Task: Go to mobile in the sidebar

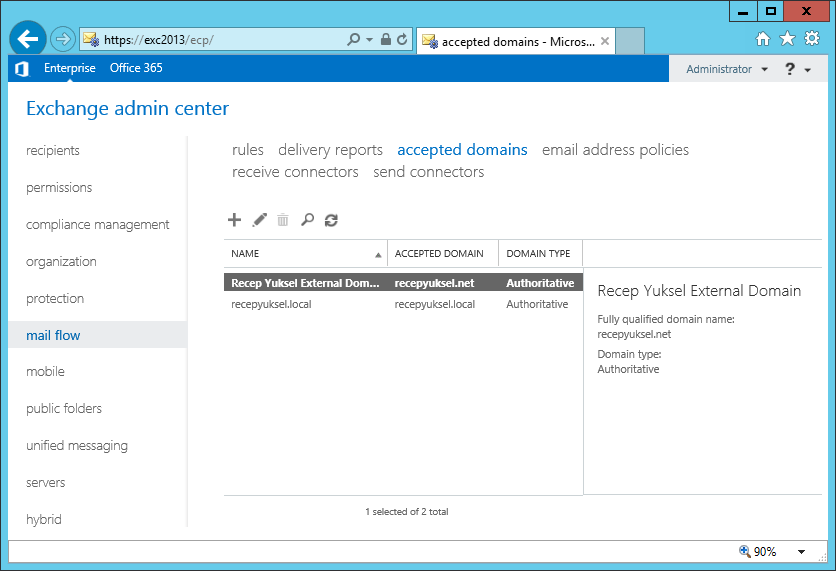Action: [45, 372]
